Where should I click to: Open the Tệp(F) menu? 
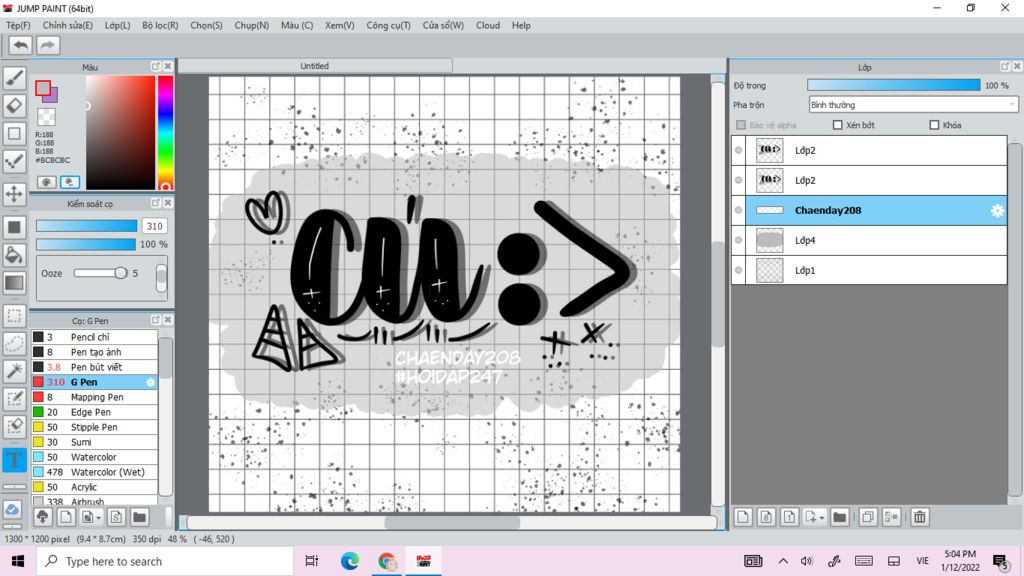(18, 25)
